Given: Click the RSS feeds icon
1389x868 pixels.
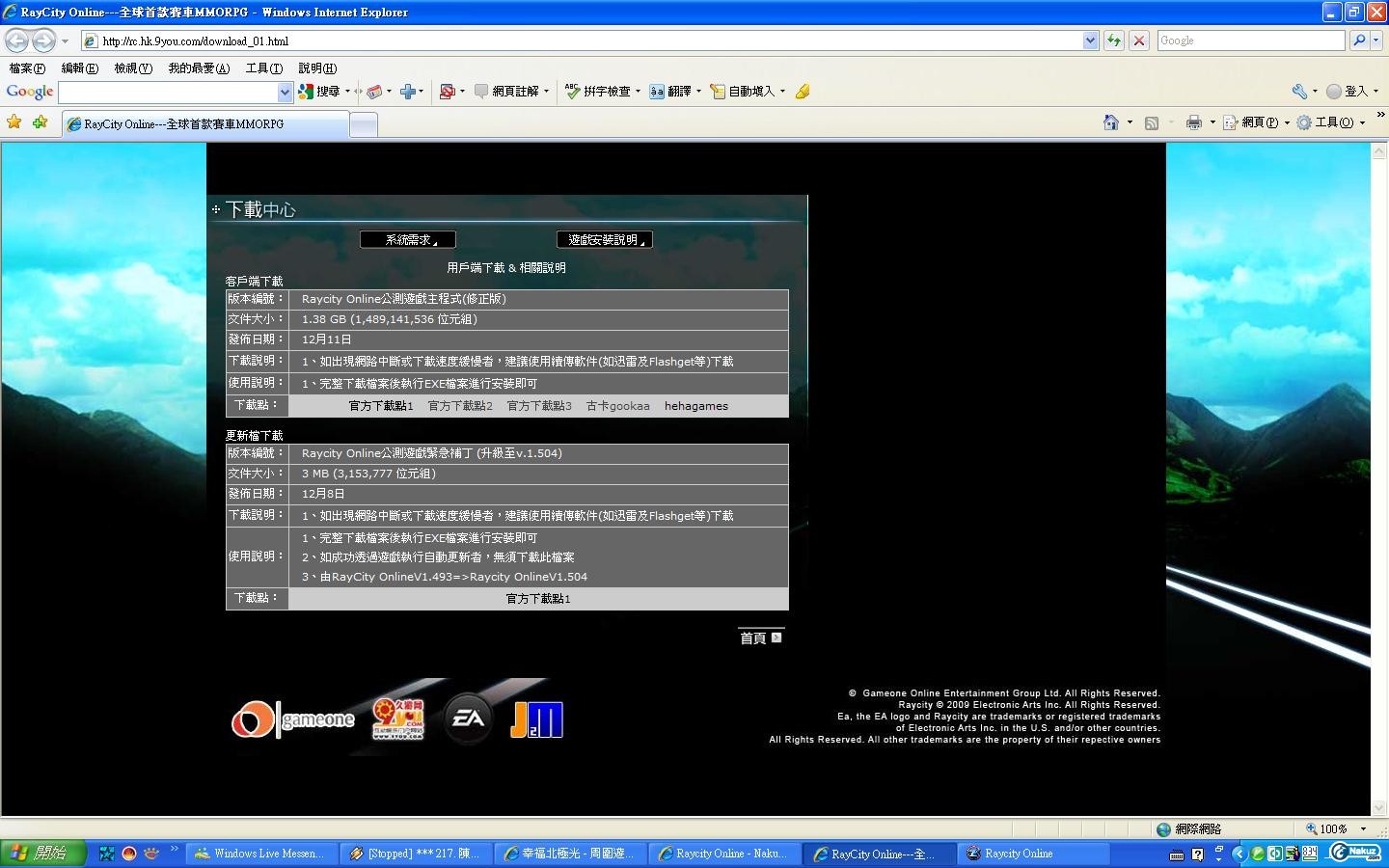Looking at the screenshot, I should click(x=1151, y=122).
